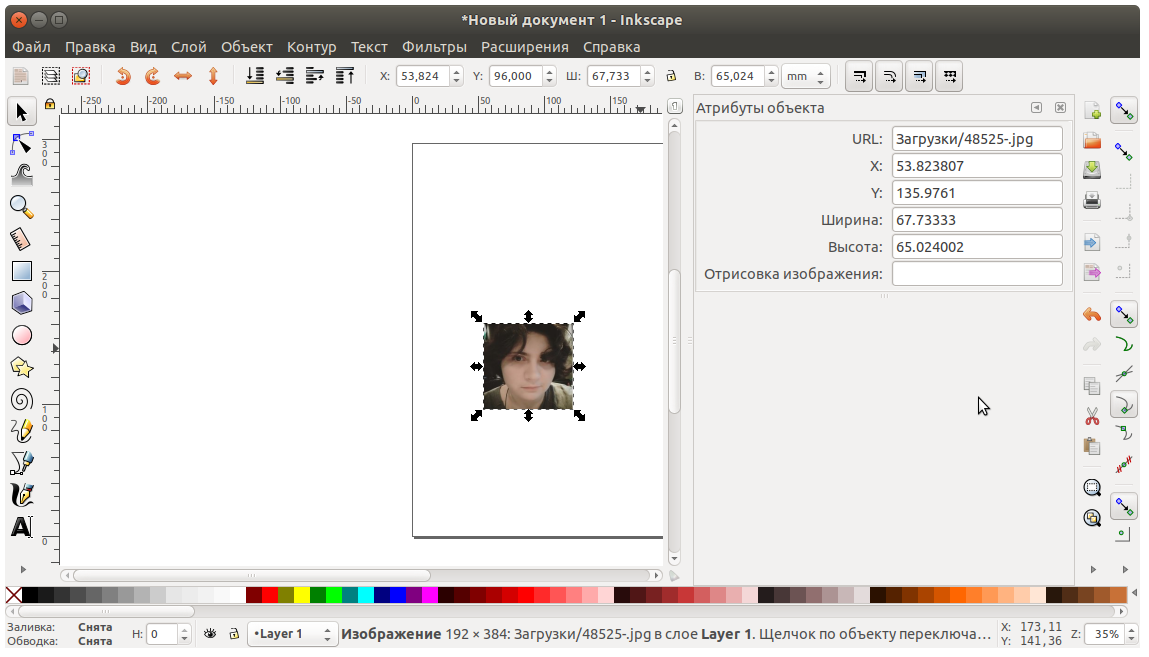Flip selected object horizontally

point(183,76)
